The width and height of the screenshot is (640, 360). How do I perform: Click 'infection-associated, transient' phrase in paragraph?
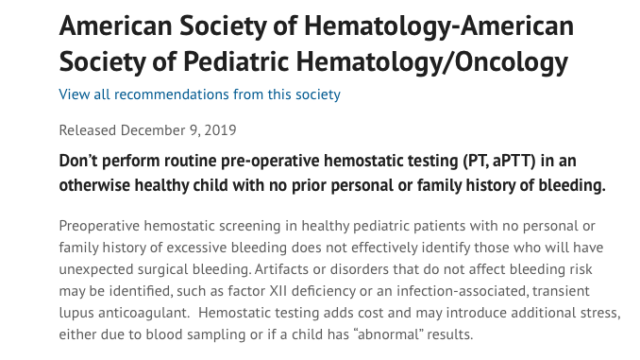pos(493,291)
